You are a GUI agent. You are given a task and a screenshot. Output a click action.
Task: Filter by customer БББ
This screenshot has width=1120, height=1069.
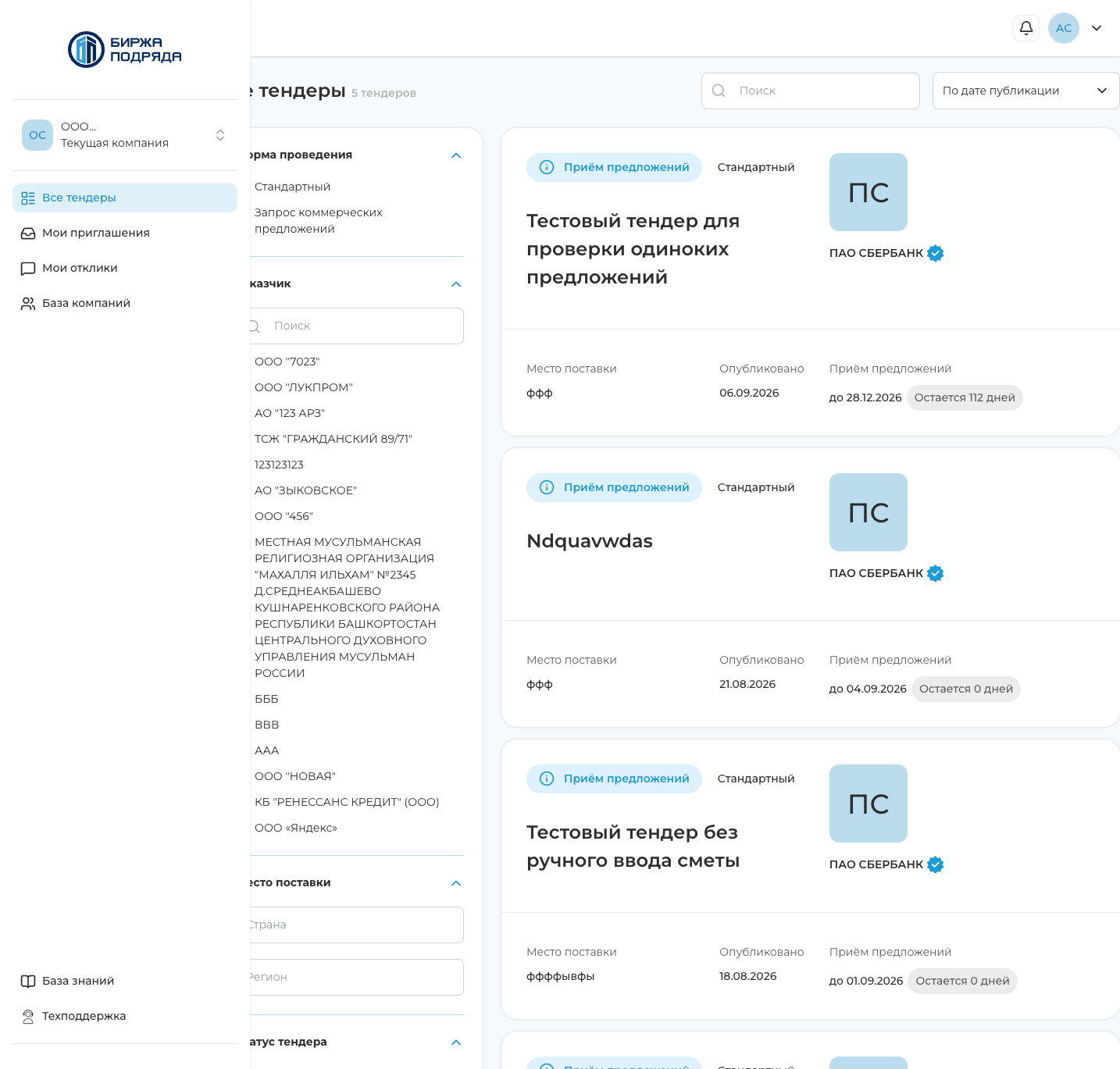click(x=266, y=700)
